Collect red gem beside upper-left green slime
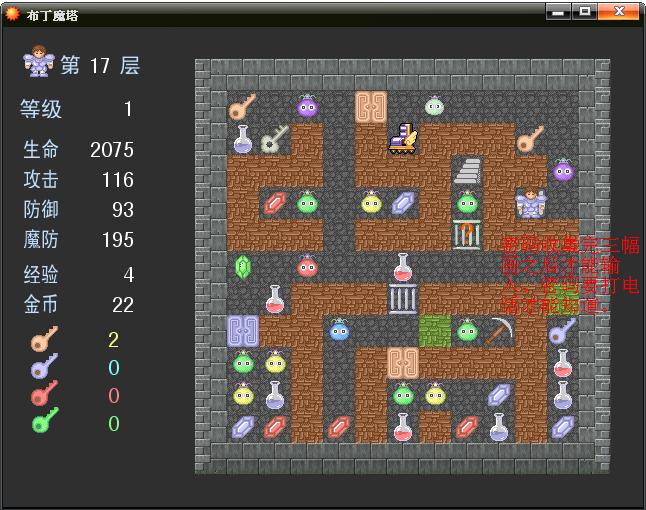 [x=275, y=203]
